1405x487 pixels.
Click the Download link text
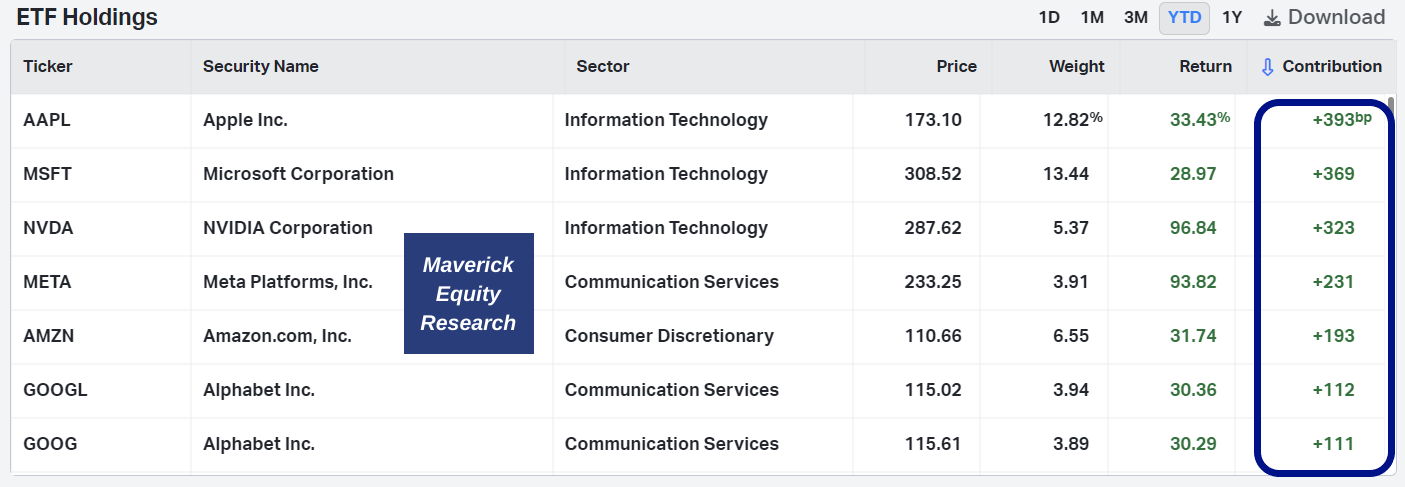click(x=1337, y=18)
